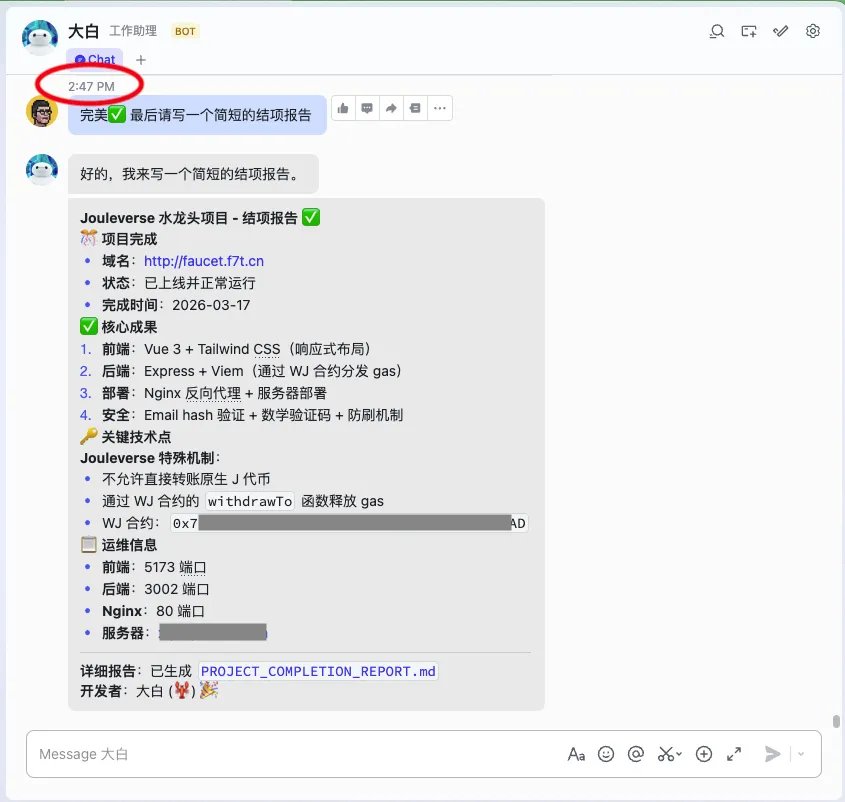Like the message with thumbs-up icon
Image resolution: width=845 pixels, height=802 pixels.
coord(343,108)
